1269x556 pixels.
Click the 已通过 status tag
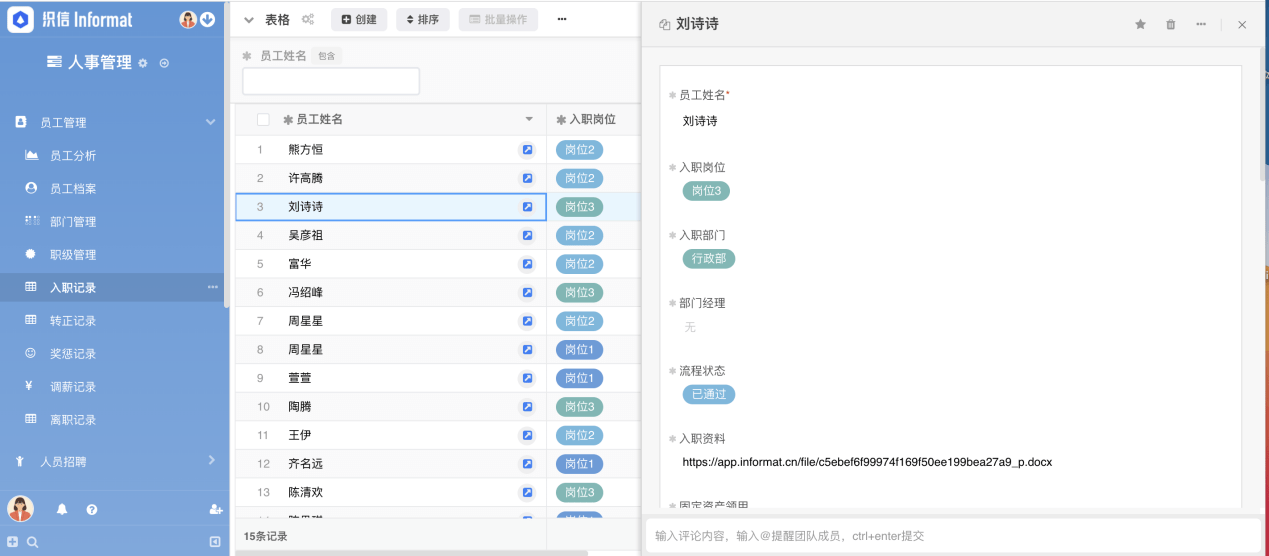[x=709, y=394]
